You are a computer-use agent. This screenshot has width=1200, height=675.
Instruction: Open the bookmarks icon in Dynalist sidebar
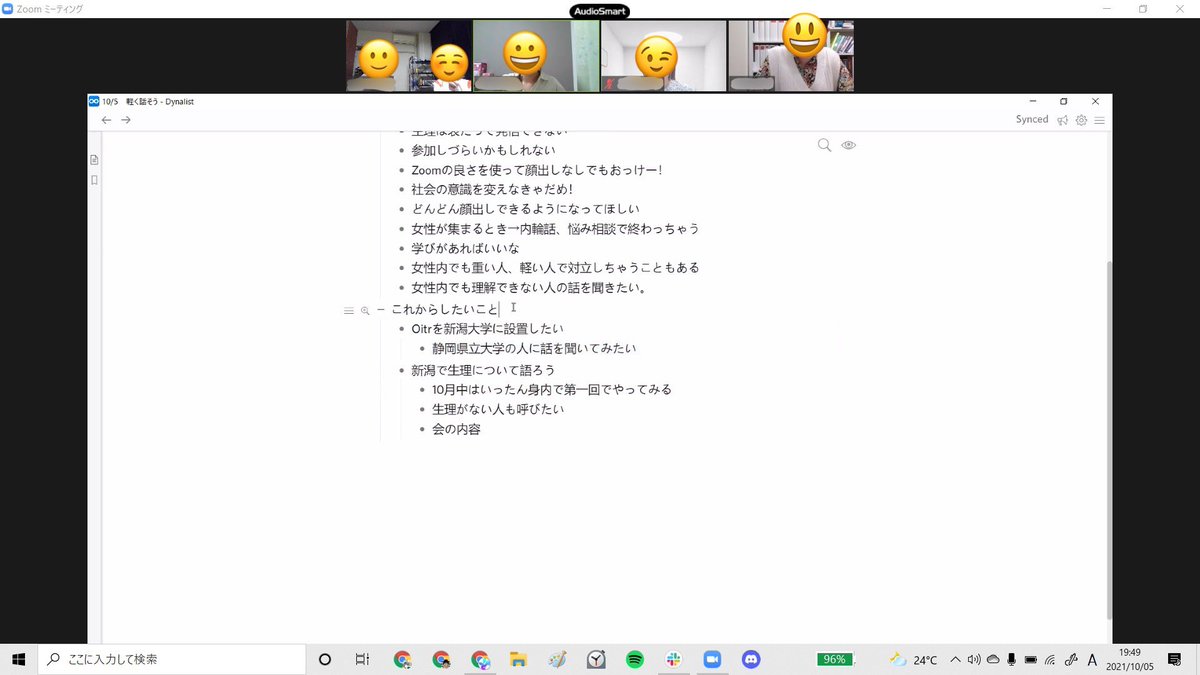point(94,181)
